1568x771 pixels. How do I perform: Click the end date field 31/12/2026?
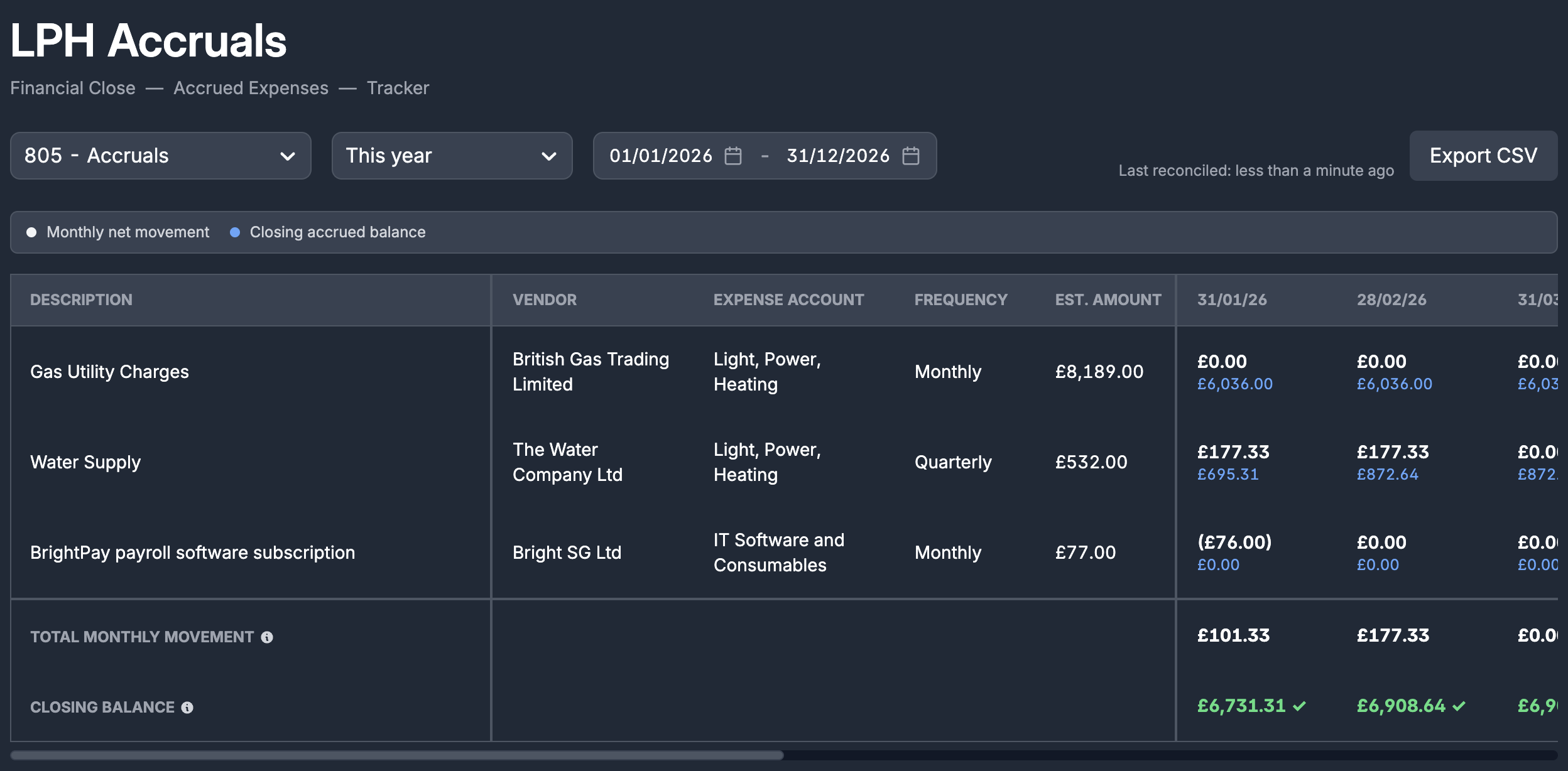[838, 156]
